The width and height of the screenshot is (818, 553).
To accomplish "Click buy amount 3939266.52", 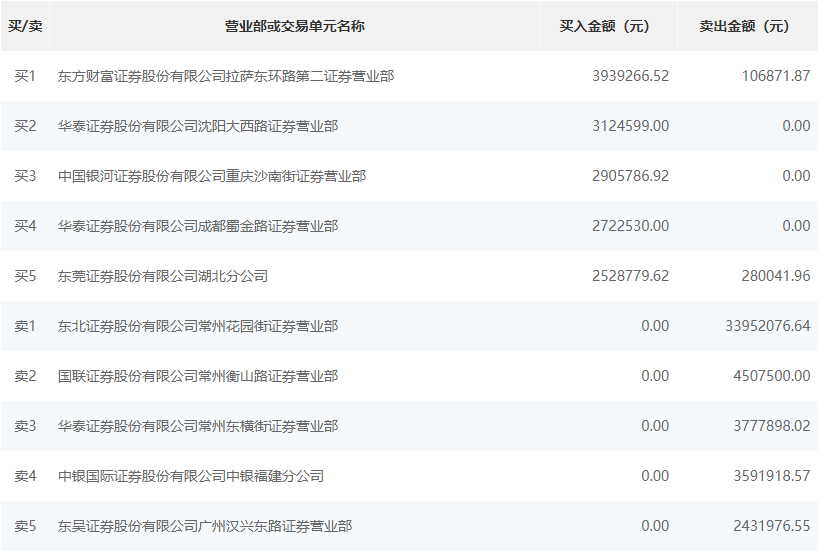I will pyautogui.click(x=630, y=76).
